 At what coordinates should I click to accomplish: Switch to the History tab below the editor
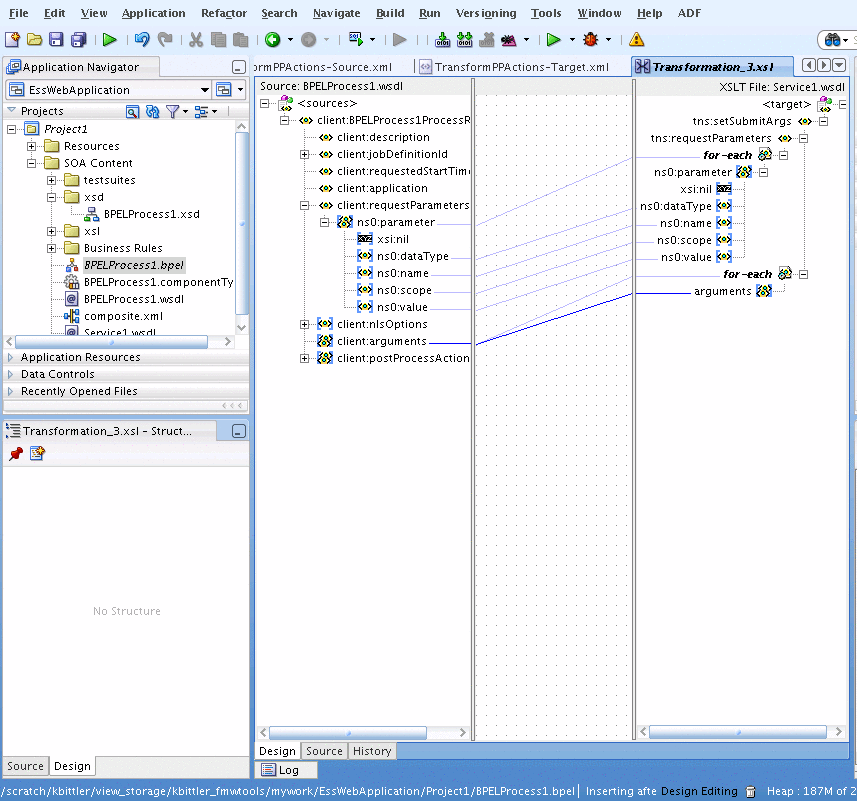pos(372,751)
